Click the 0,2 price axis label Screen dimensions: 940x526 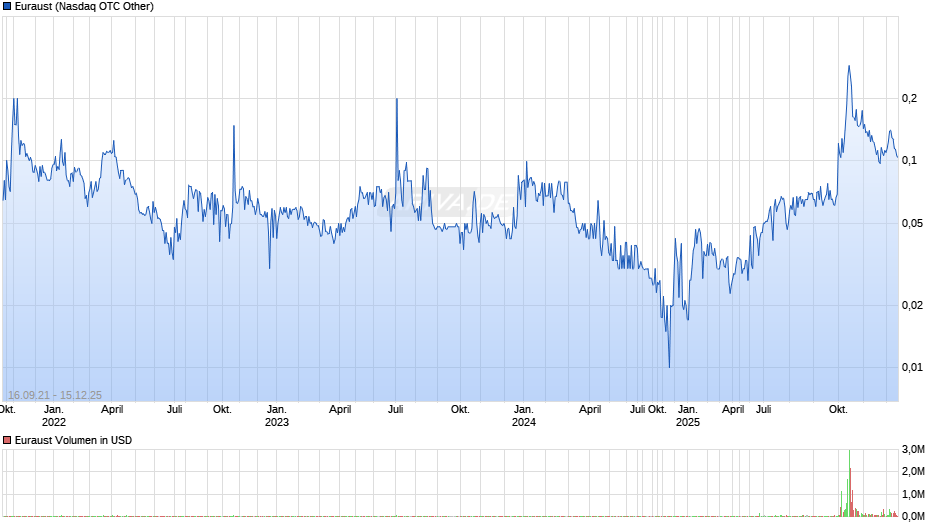pyautogui.click(x=909, y=98)
